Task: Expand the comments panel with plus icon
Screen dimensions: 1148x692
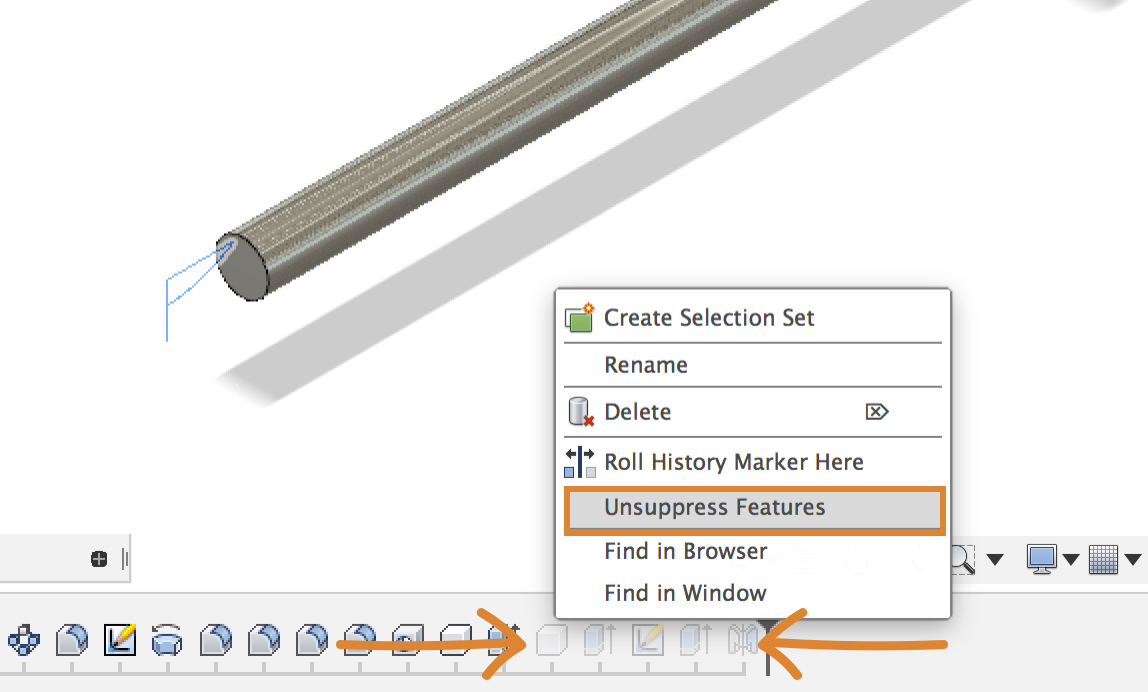Action: (x=99, y=559)
